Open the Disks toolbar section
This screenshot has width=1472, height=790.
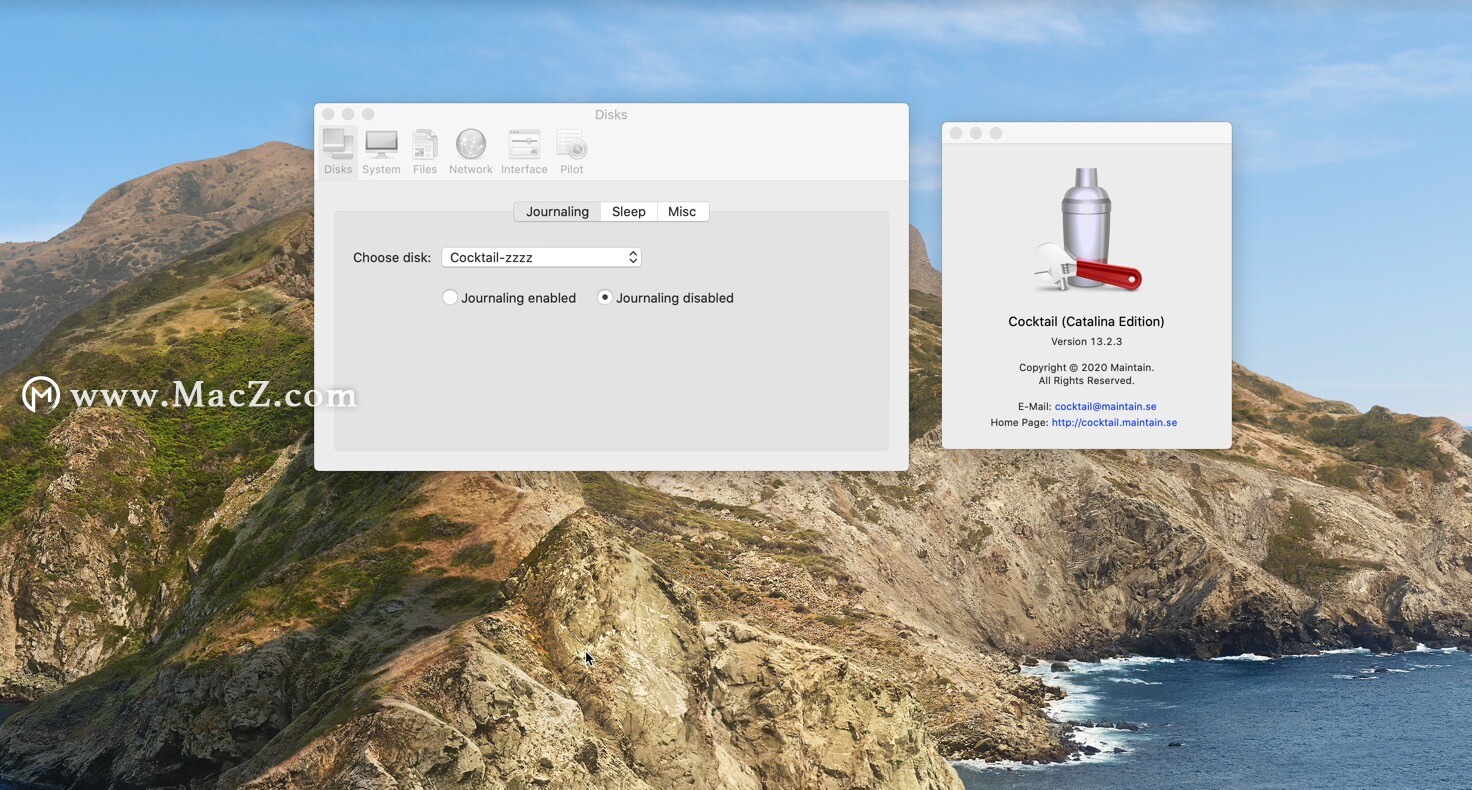point(338,151)
